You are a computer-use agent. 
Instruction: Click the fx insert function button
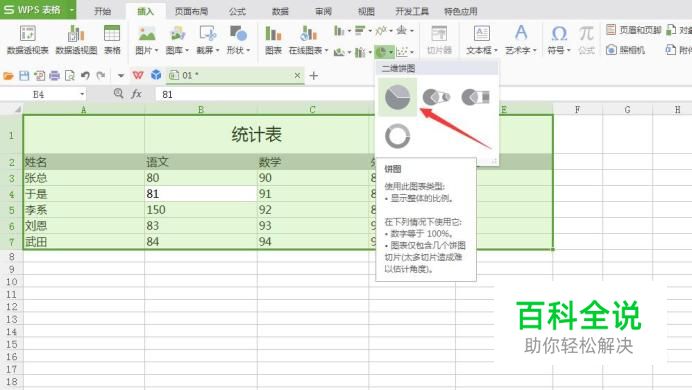pyautogui.click(x=136, y=94)
